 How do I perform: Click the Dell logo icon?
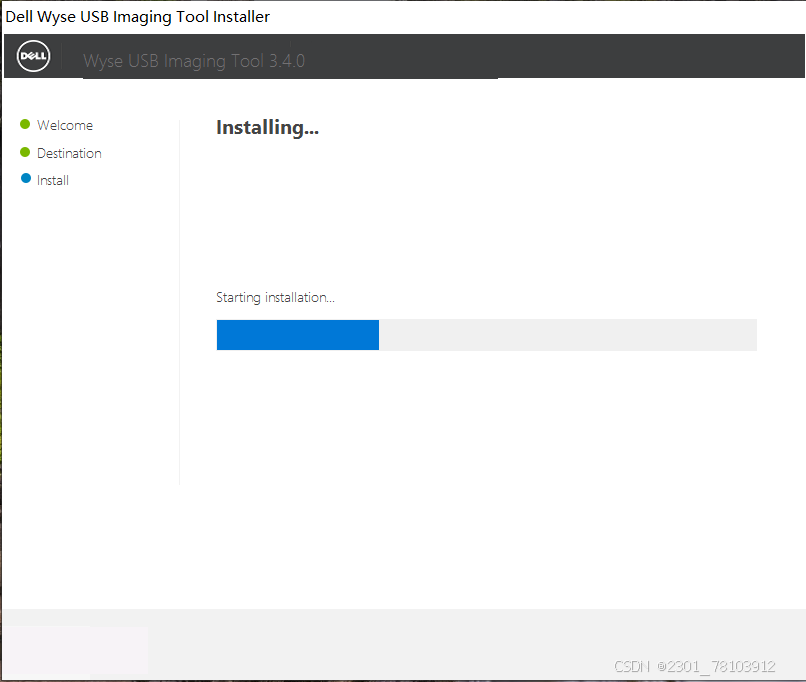pyautogui.click(x=33, y=56)
